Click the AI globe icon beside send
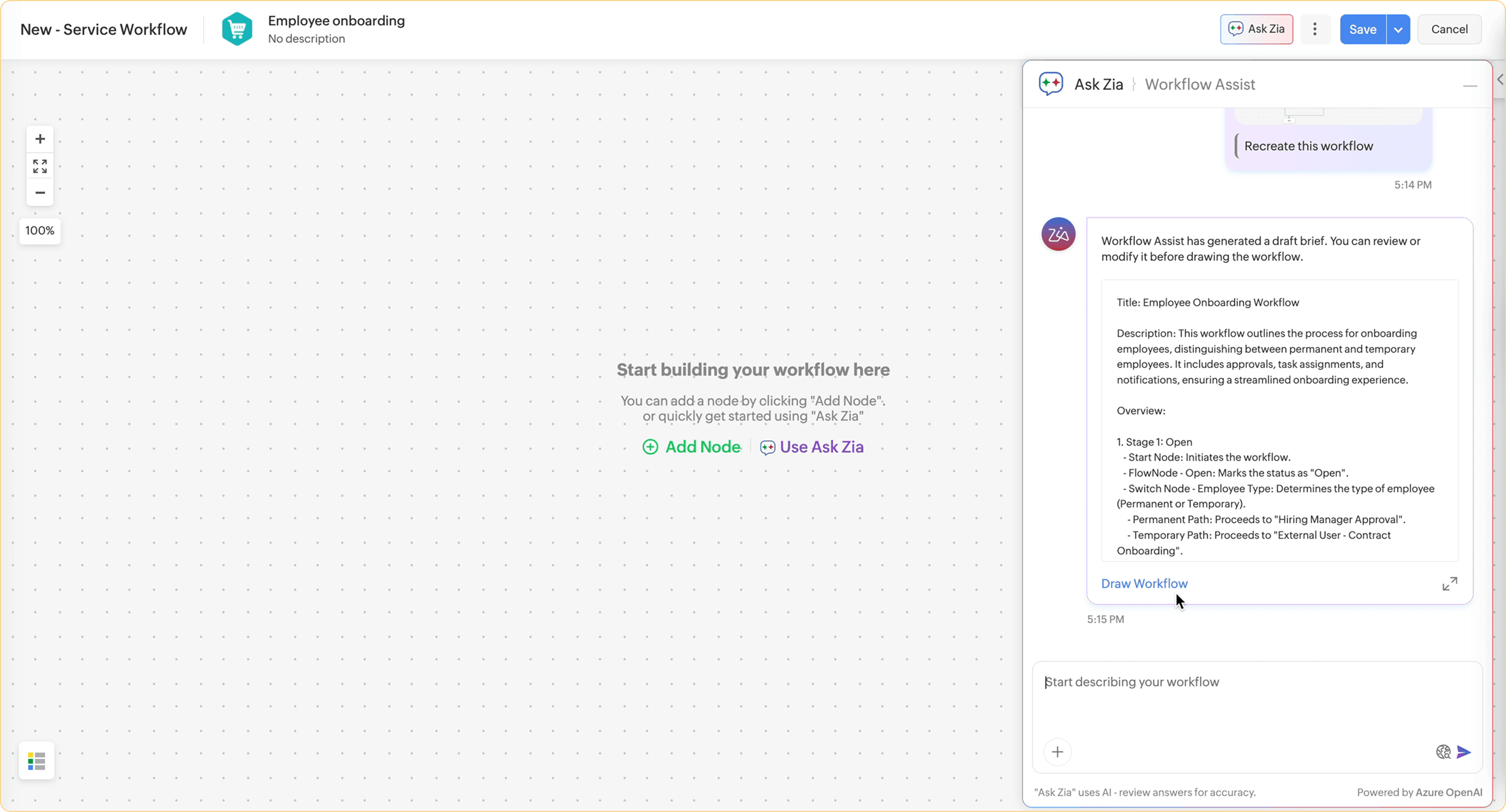The image size is (1506, 812). click(1443, 752)
